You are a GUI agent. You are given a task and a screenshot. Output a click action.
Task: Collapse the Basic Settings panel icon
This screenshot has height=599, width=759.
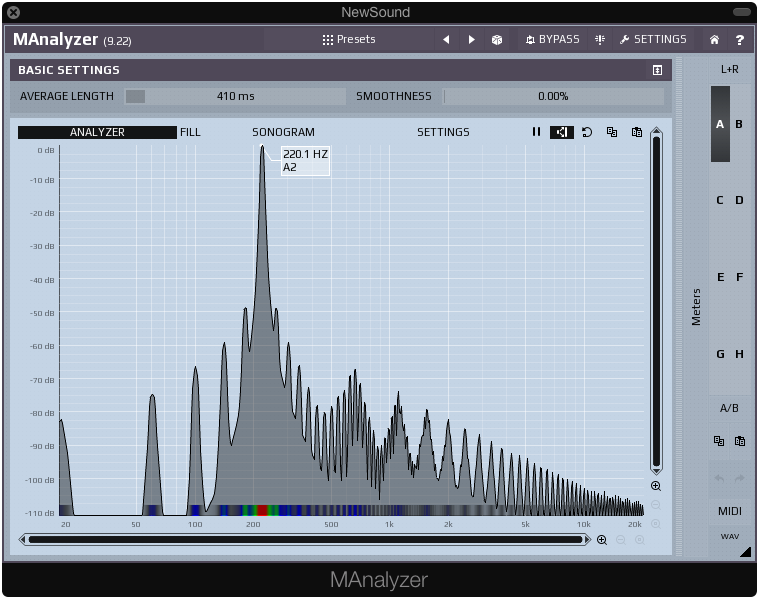pos(657,70)
